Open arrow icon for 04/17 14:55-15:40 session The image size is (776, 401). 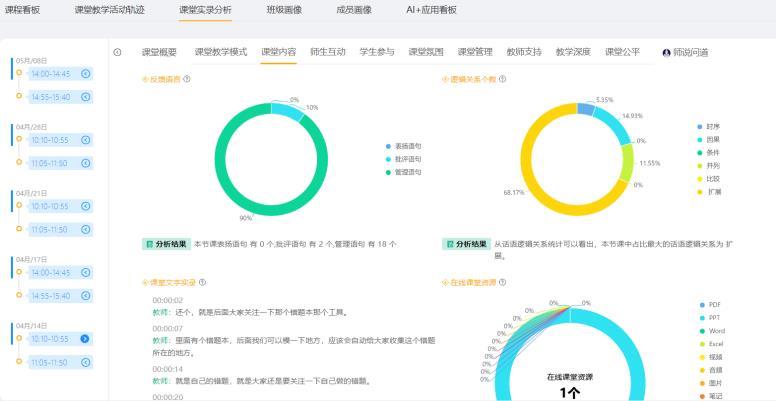coord(86,296)
